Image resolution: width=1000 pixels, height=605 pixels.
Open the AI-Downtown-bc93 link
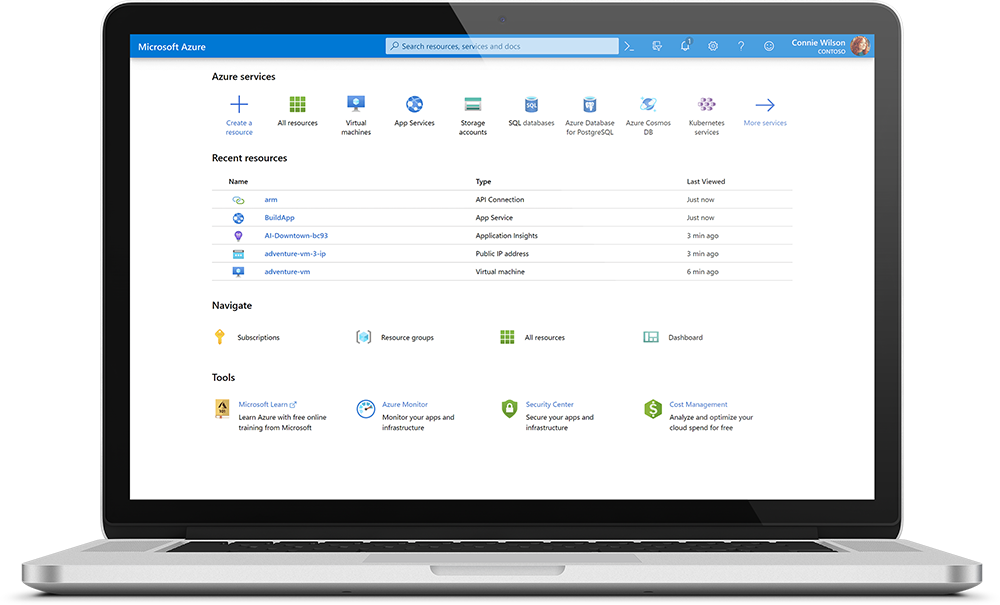(x=296, y=235)
